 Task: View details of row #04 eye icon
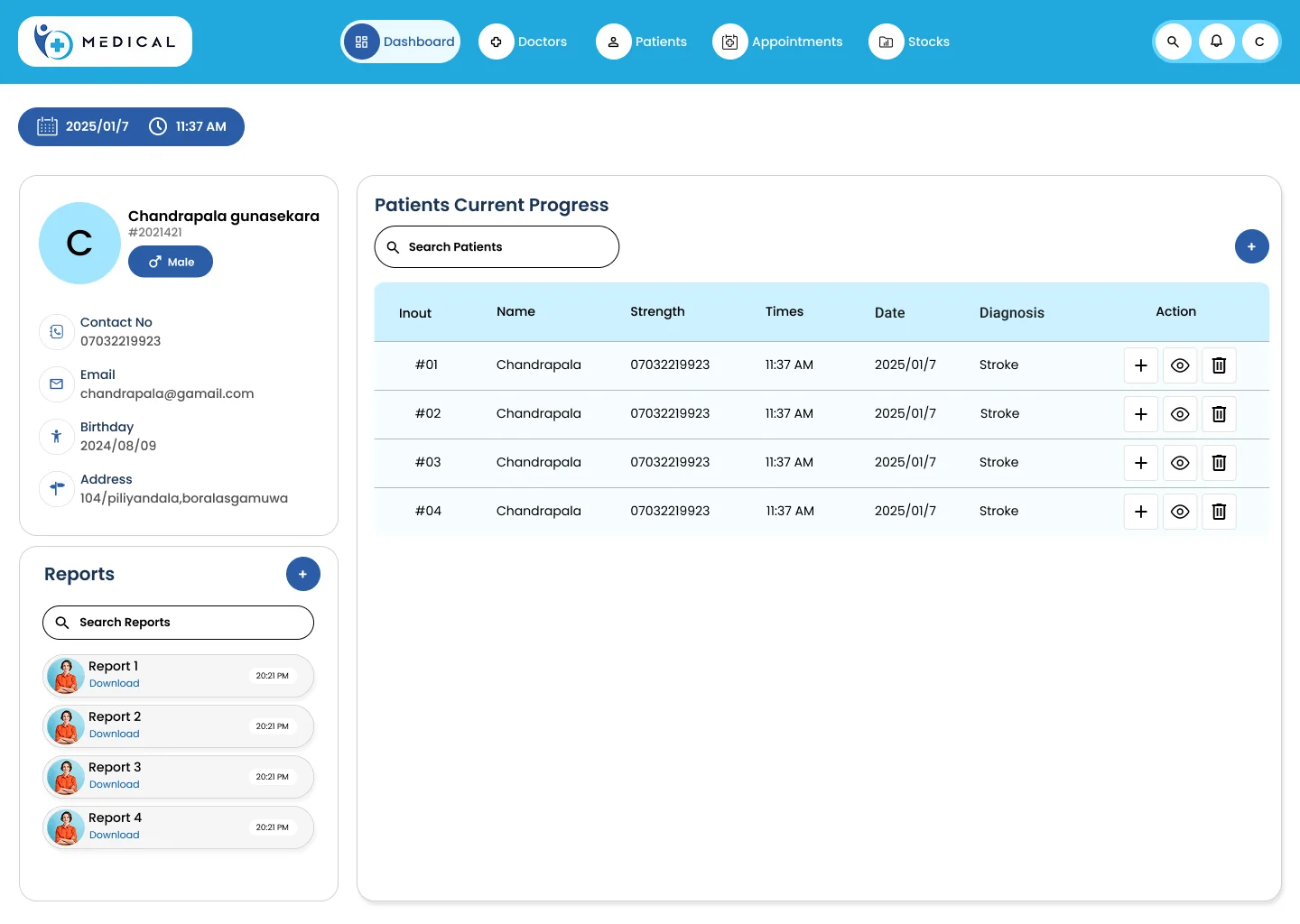pyautogui.click(x=1180, y=512)
